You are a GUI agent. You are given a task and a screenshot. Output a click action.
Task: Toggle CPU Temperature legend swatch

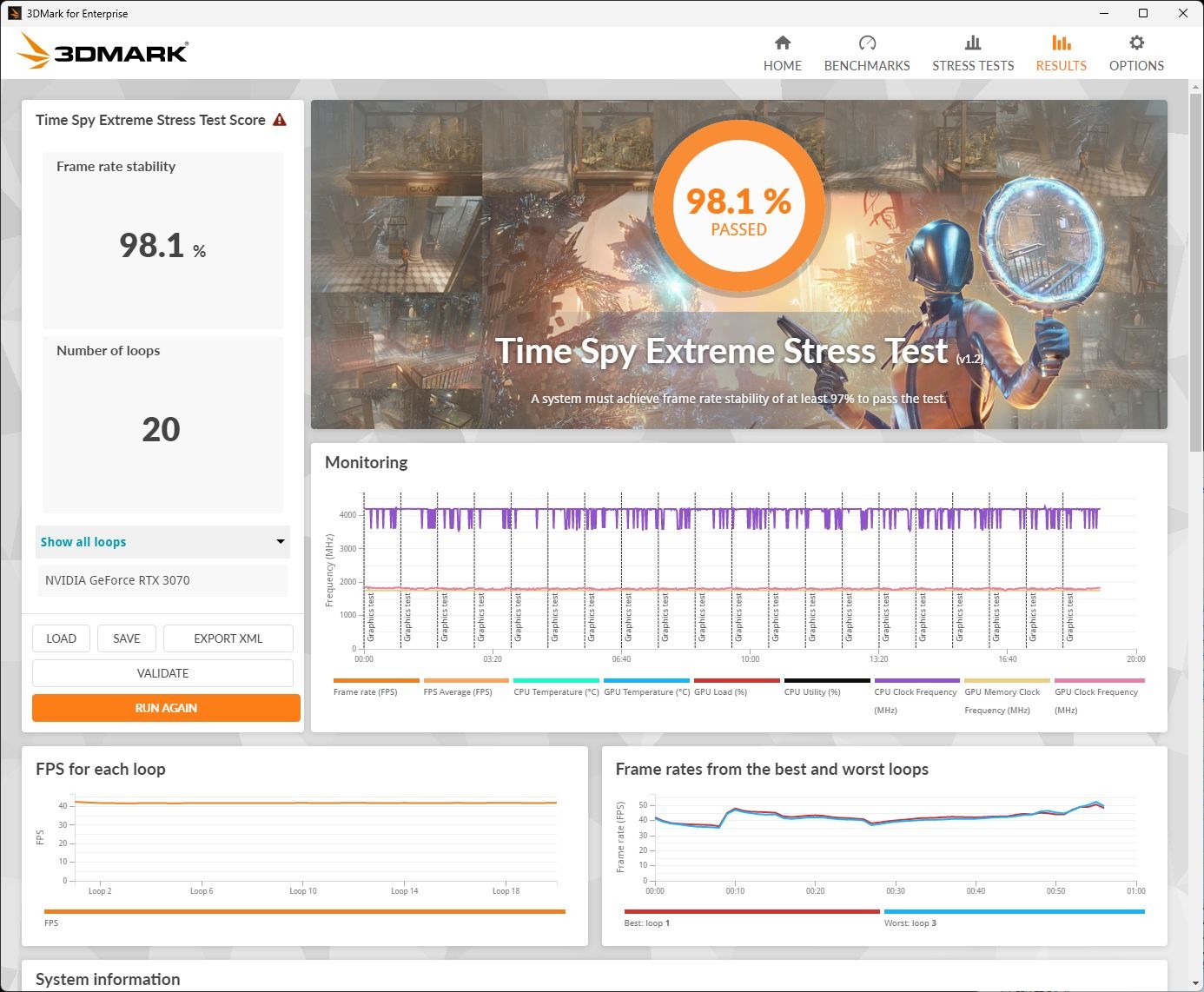tap(556, 681)
